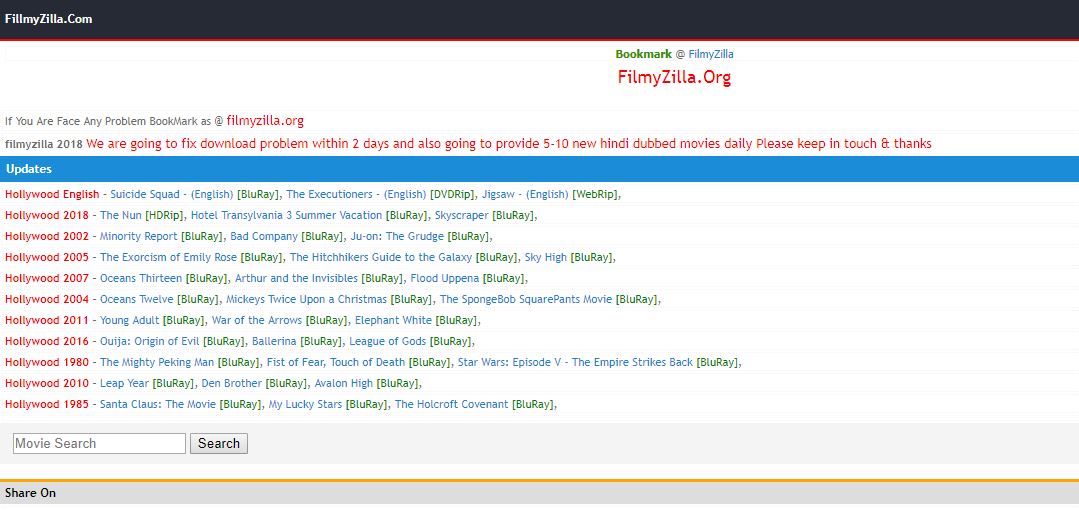
Task: Open The Holcroft Covenant link
Action: pos(451,405)
